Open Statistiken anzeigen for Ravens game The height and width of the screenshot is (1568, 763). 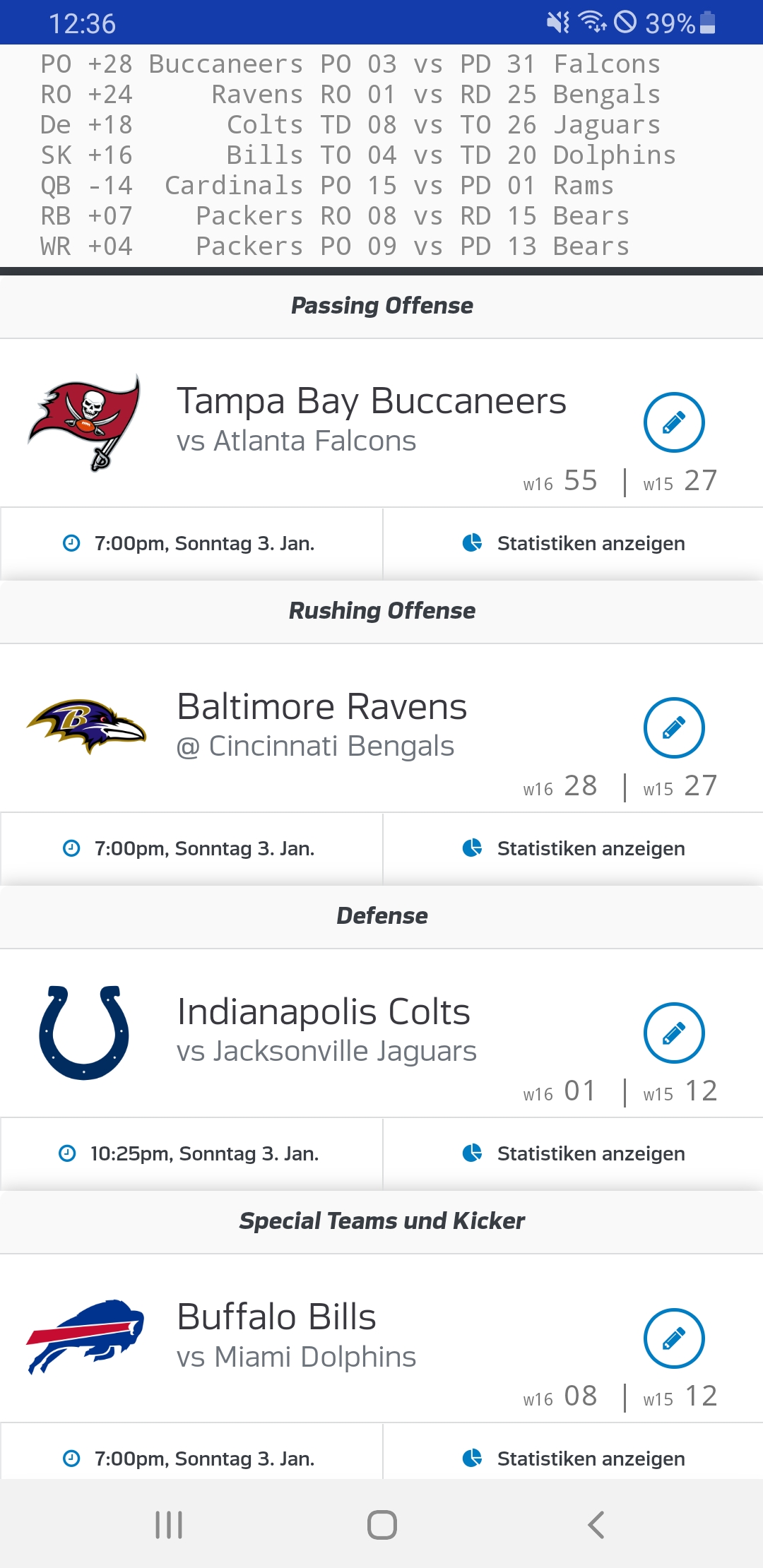coord(574,848)
